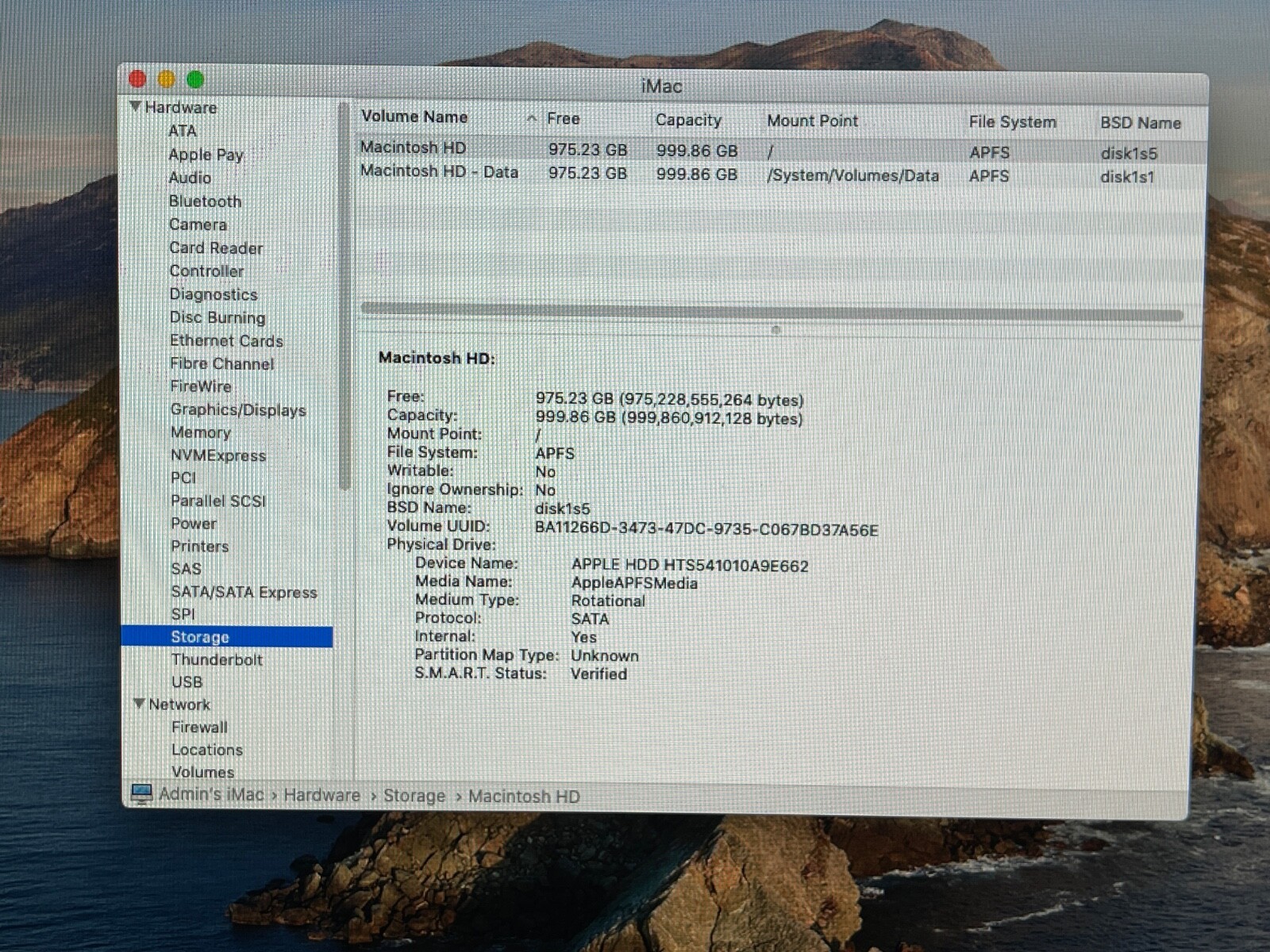Open Card Reader details
Viewport: 1270px width, 952px height.
pyautogui.click(x=216, y=248)
